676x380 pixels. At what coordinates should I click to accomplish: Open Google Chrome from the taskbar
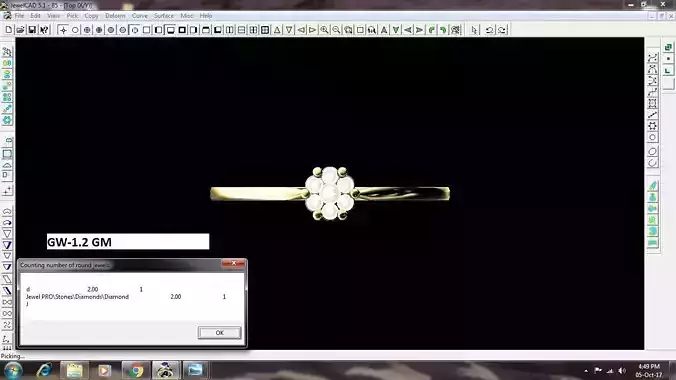tap(136, 371)
